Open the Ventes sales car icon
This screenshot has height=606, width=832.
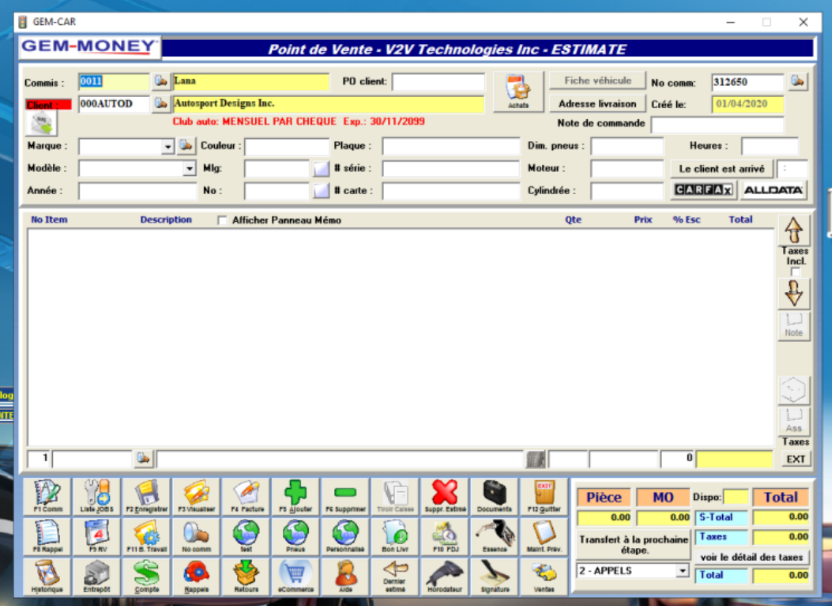pos(544,576)
